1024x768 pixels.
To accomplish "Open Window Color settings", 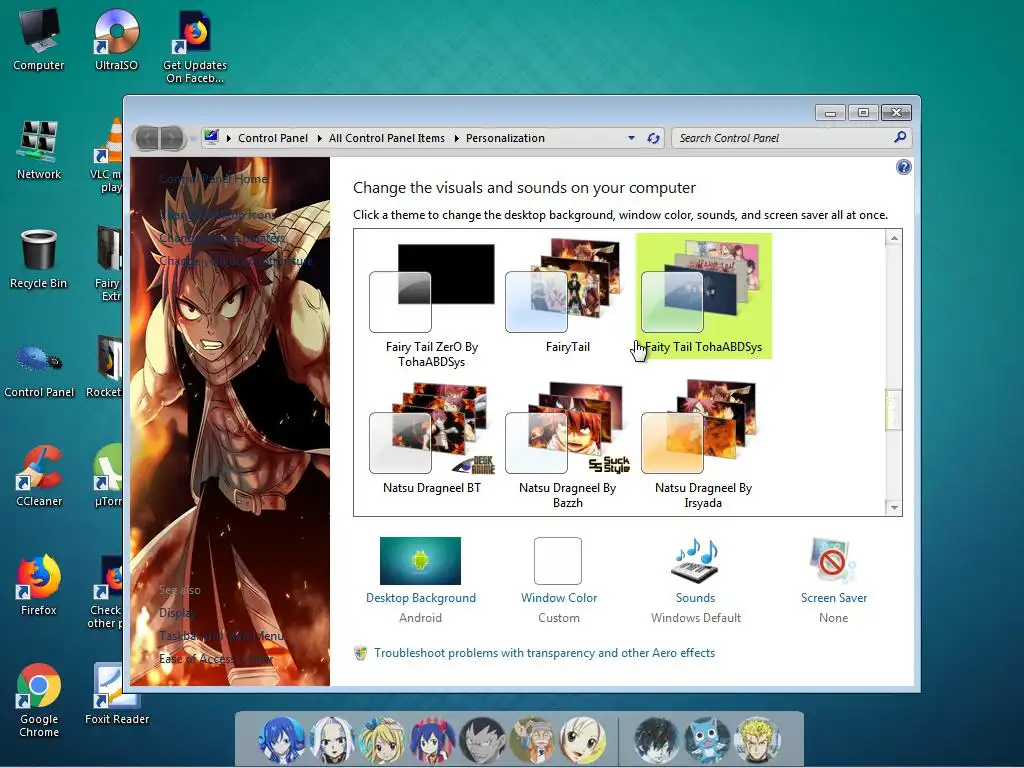I will (x=558, y=580).
